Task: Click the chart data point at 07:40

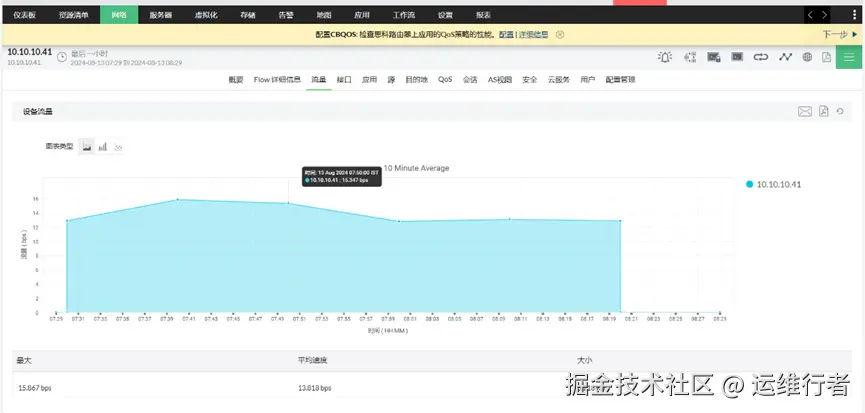Action: (x=177, y=200)
